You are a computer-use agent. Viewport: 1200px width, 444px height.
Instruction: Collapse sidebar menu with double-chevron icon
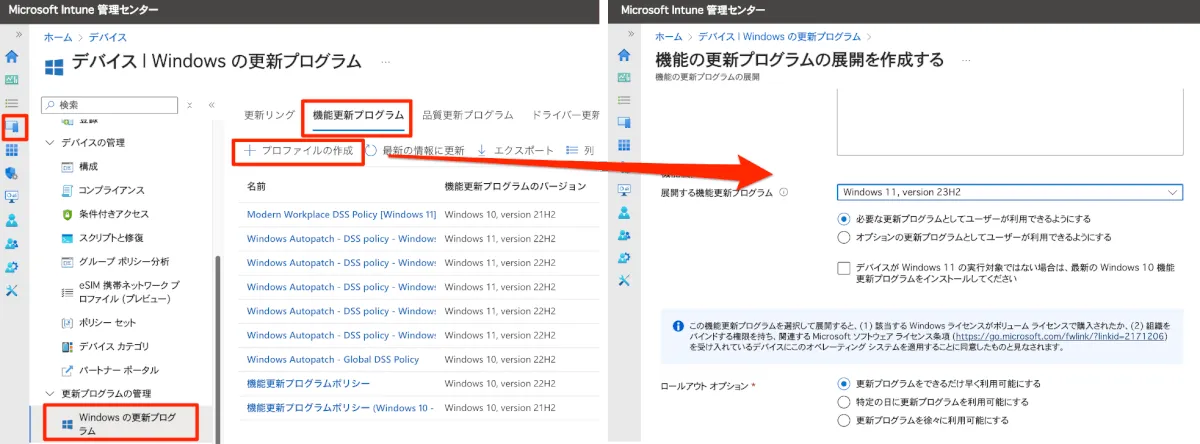coord(212,104)
